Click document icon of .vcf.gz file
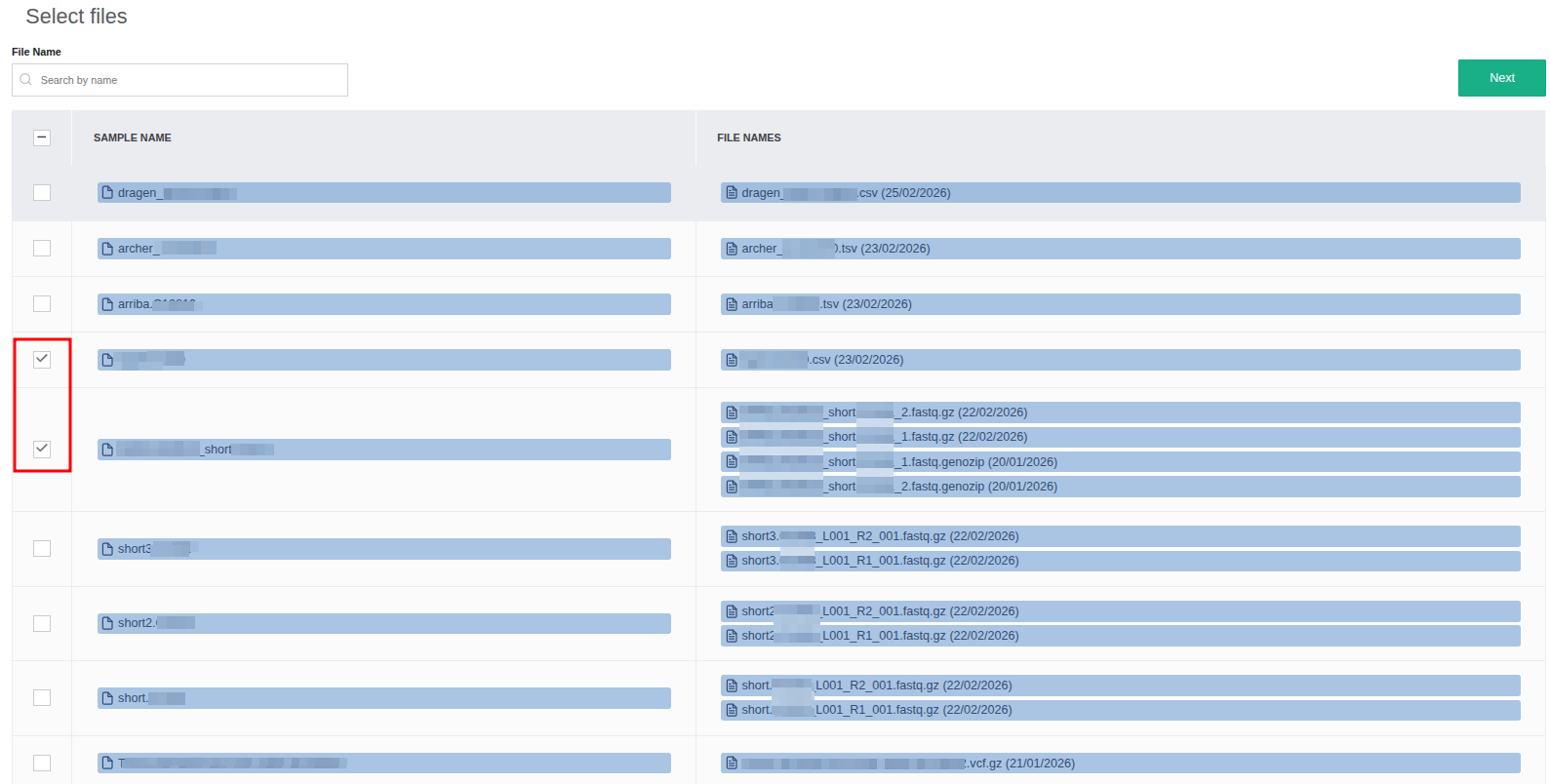The image size is (1550, 784). pos(732,764)
